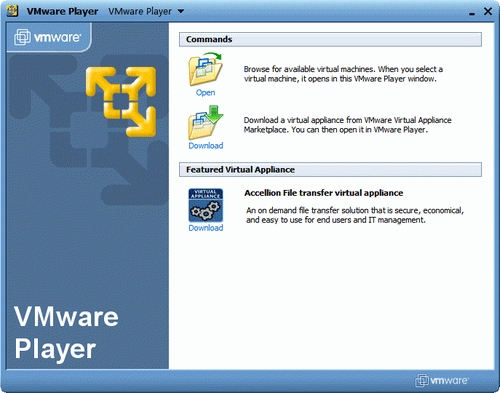
Task: Select the Commands section header
Action: click(330, 39)
